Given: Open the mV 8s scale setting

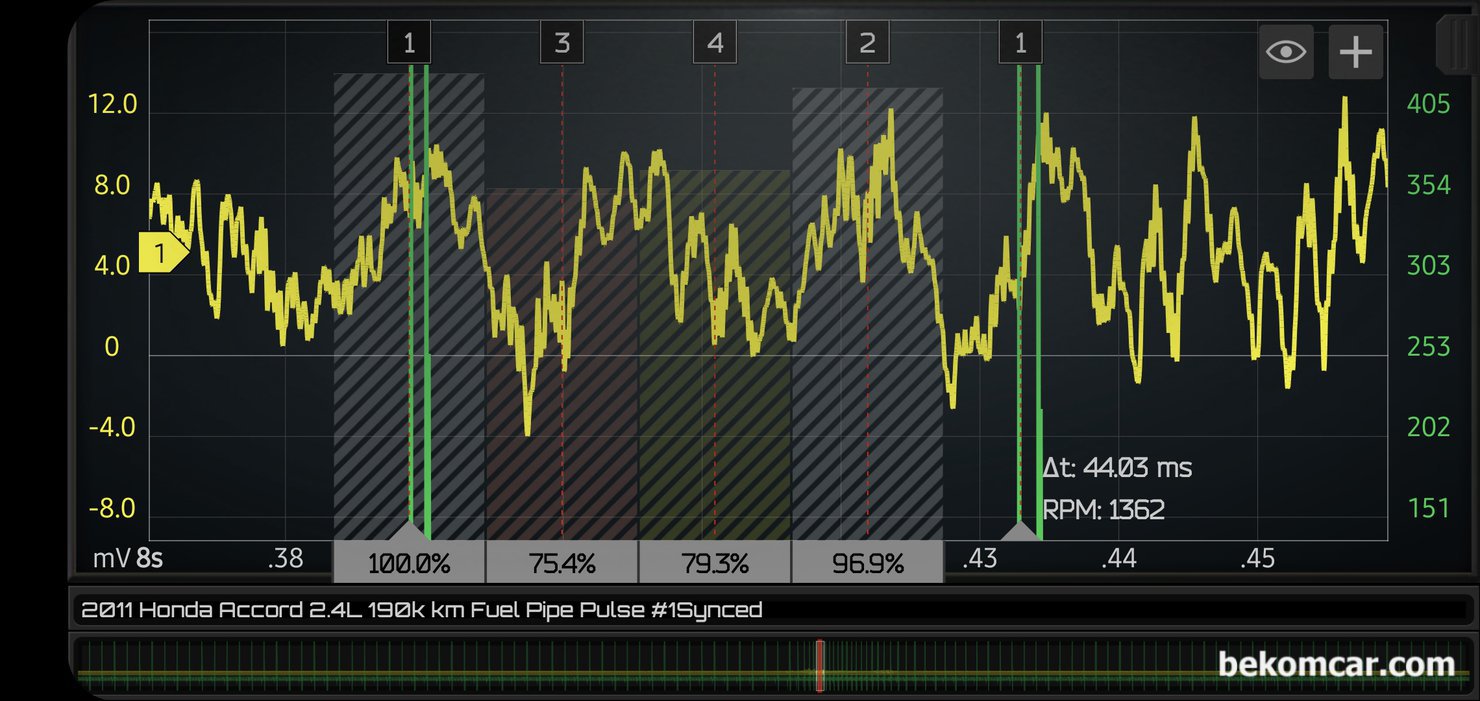Looking at the screenshot, I should (128, 558).
